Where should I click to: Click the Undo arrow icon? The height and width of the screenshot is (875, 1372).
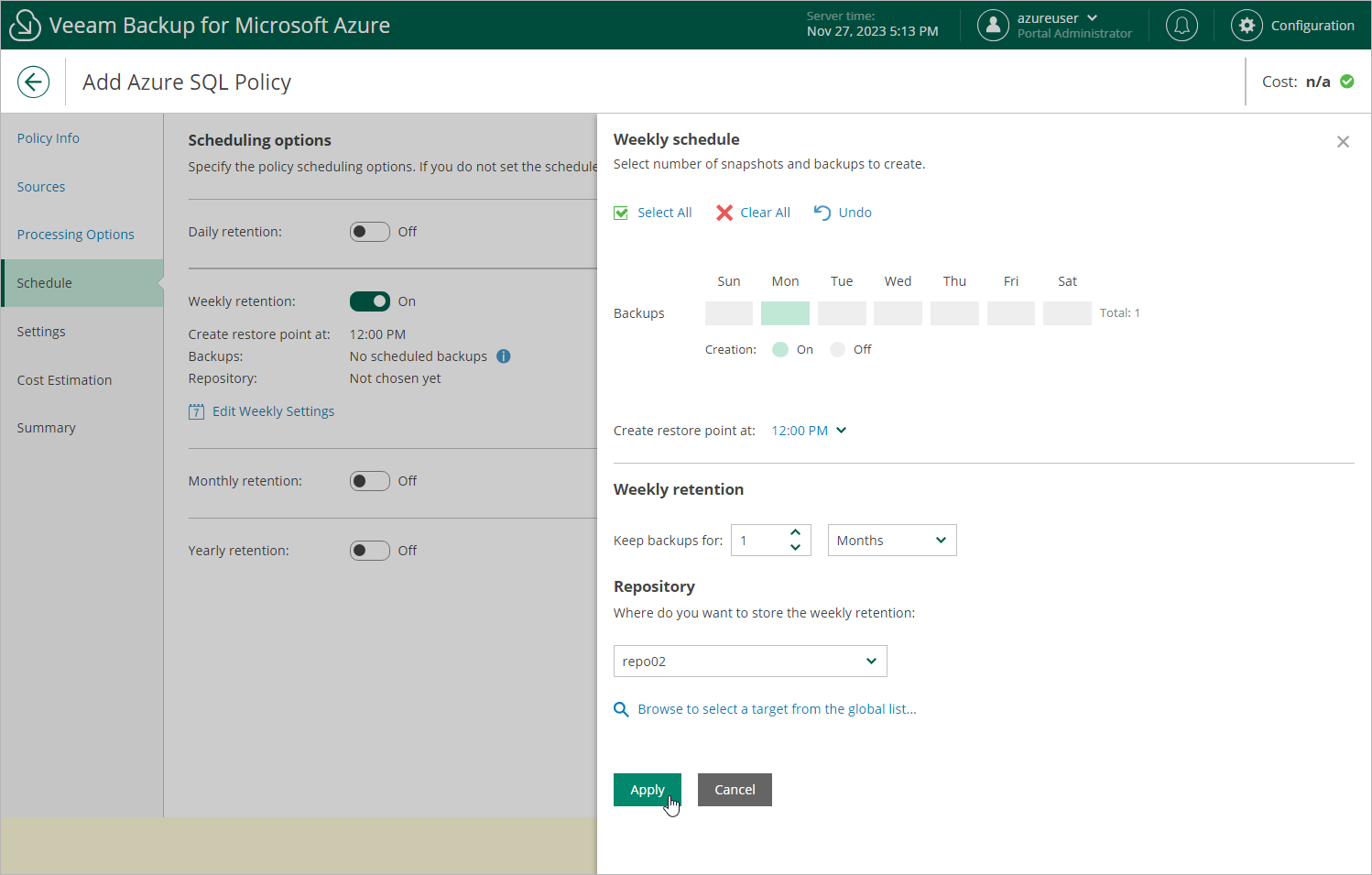(822, 213)
